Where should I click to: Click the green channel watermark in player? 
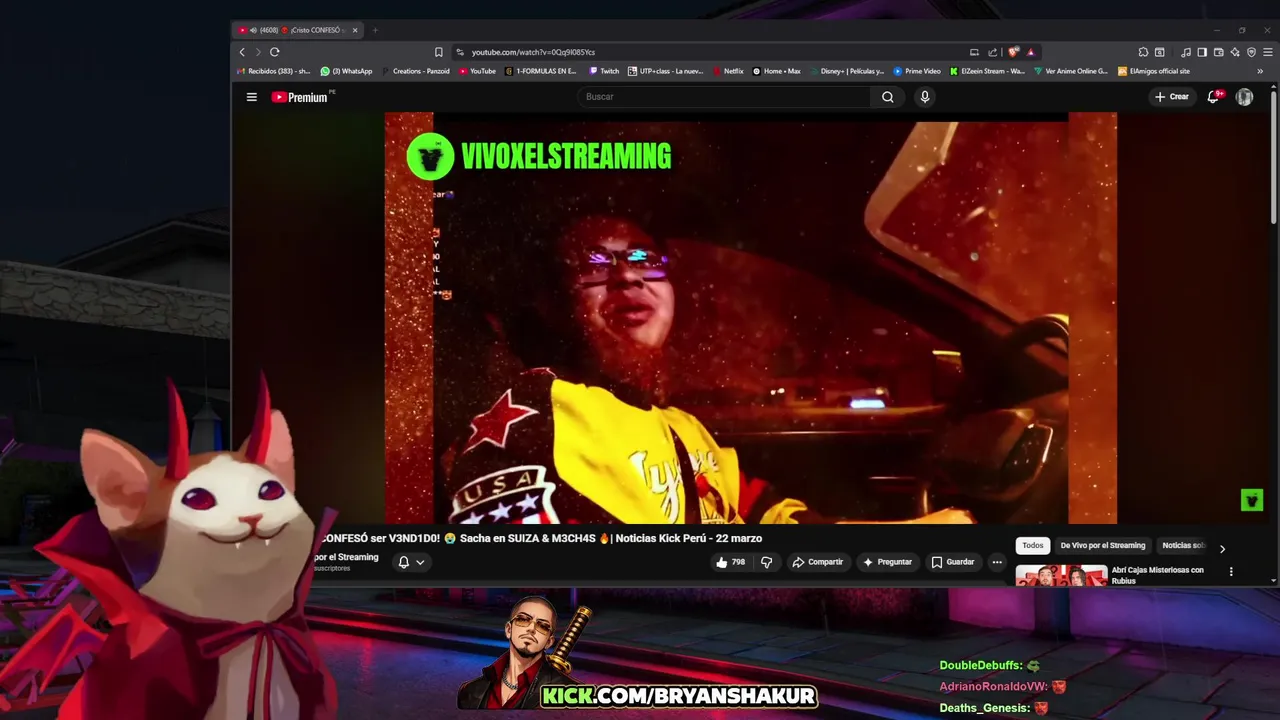tap(1251, 500)
